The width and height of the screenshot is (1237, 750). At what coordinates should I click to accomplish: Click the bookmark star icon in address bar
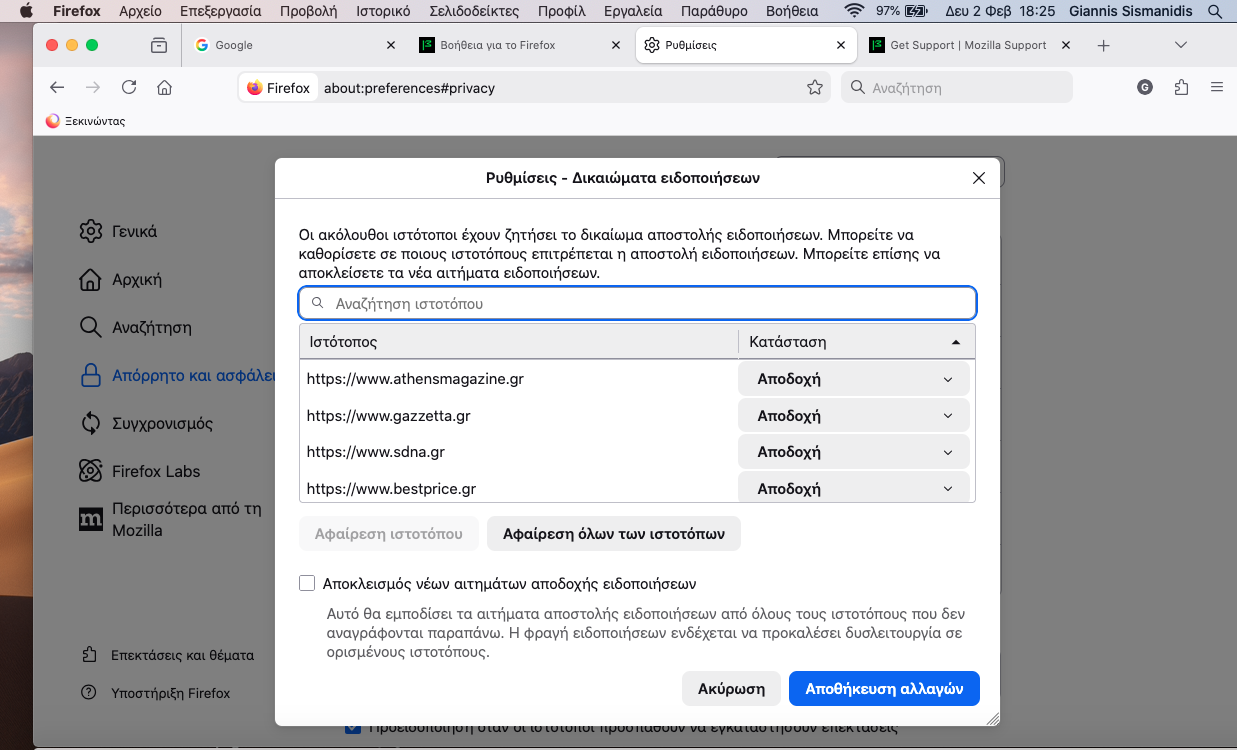(x=815, y=88)
